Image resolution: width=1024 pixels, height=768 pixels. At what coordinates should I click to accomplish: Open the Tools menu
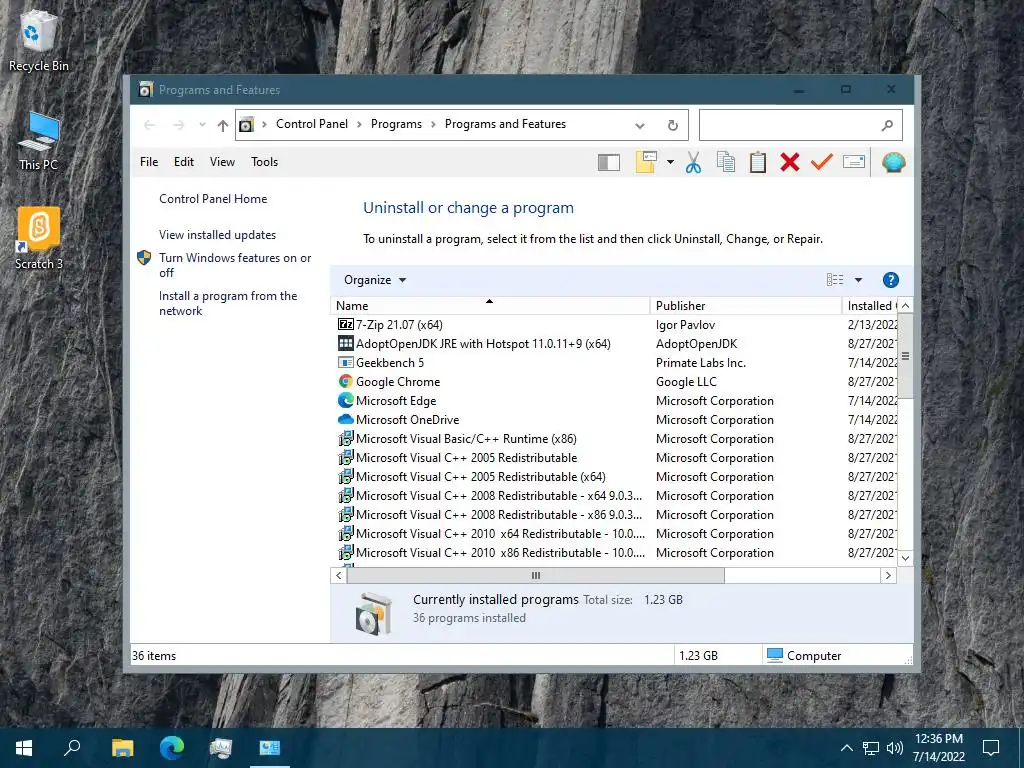(264, 162)
